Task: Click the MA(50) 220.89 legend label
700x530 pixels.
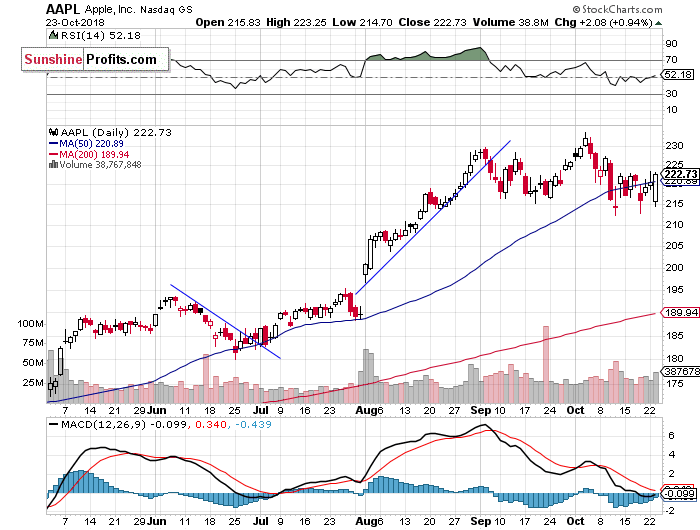Action: 92,143
